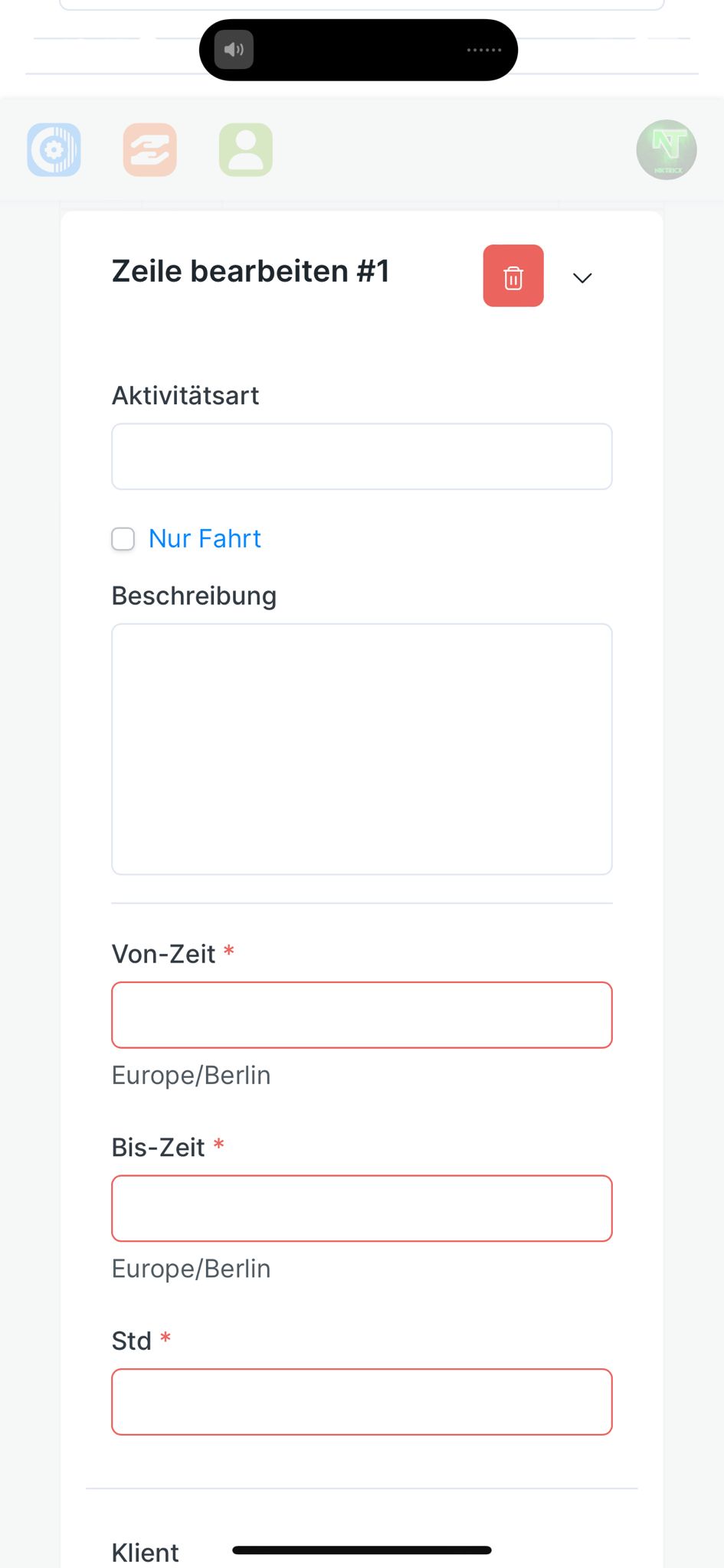The image size is (724, 1568).
Task: Tap the speaker icon in the Dynamic Island
Action: tap(234, 50)
